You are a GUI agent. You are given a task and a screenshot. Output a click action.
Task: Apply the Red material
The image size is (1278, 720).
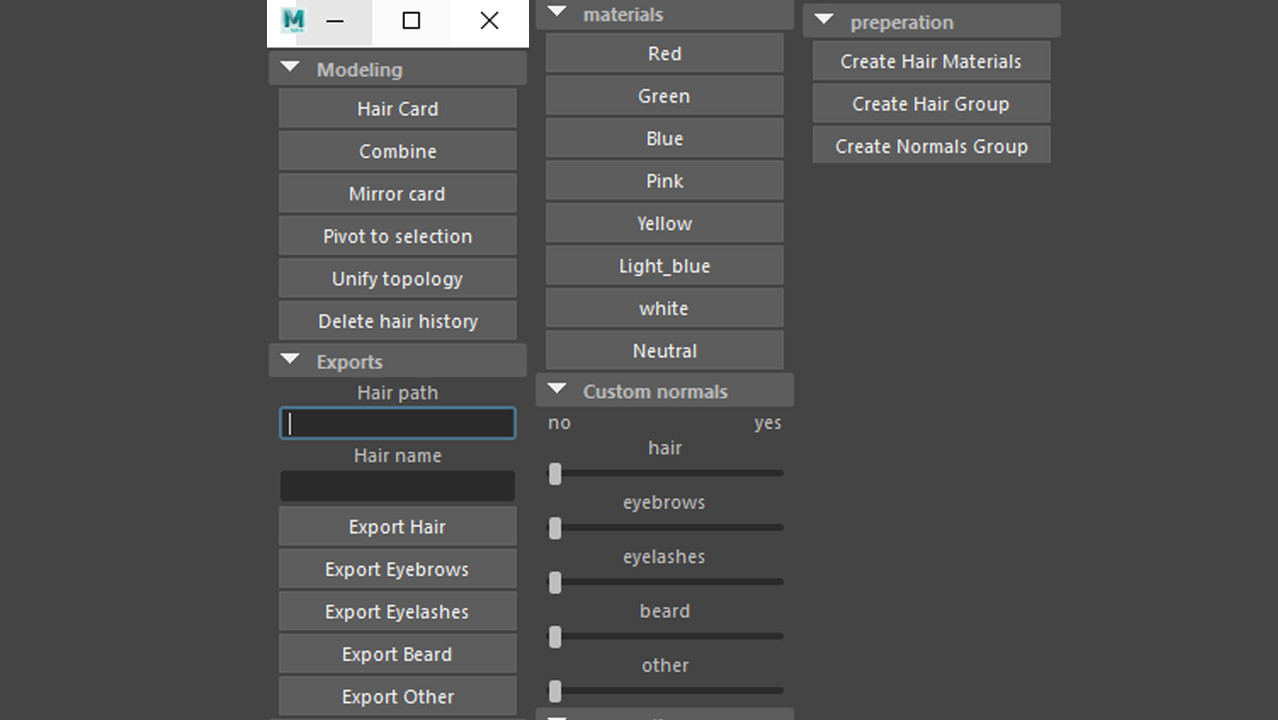664,53
